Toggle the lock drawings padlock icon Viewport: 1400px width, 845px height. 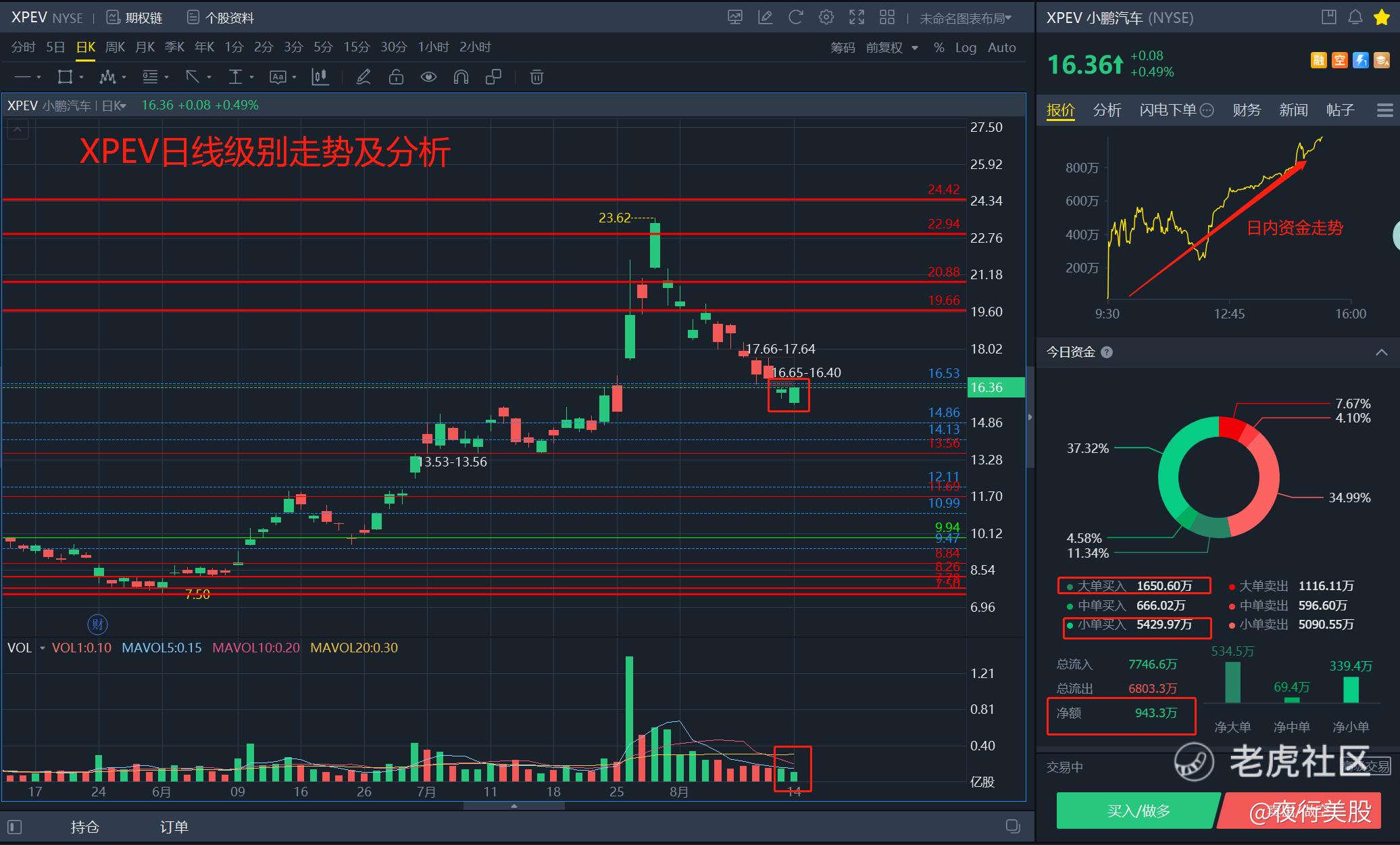click(x=396, y=77)
